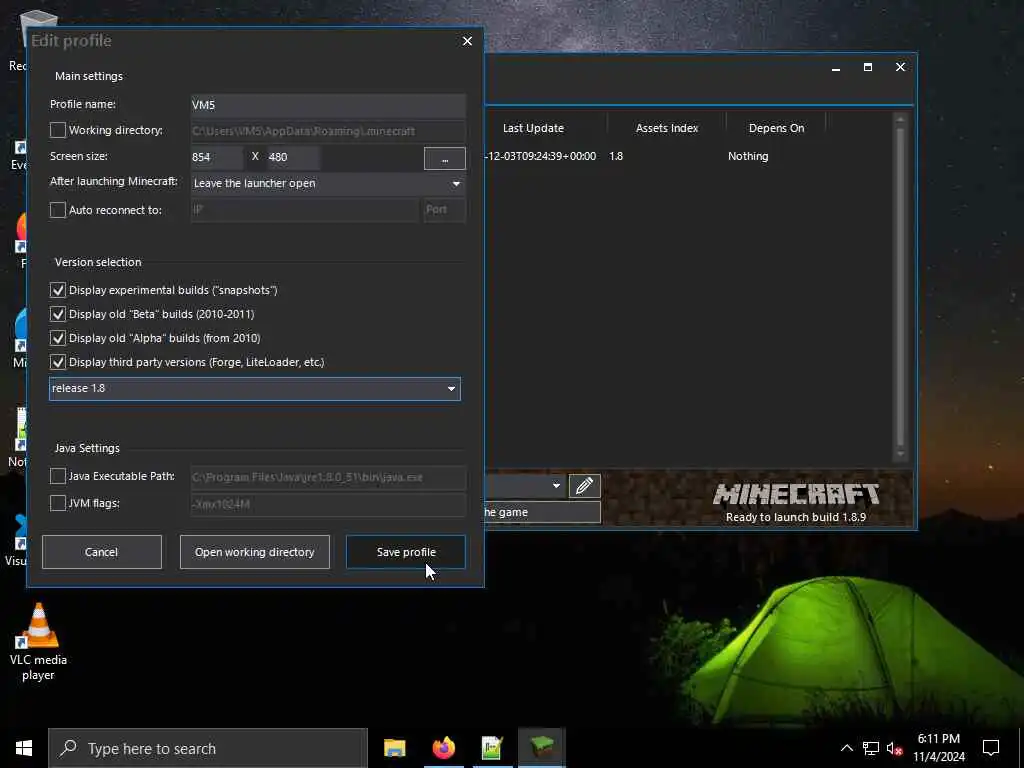Click the taskbar clock showing 6:11 PM

tap(938, 748)
